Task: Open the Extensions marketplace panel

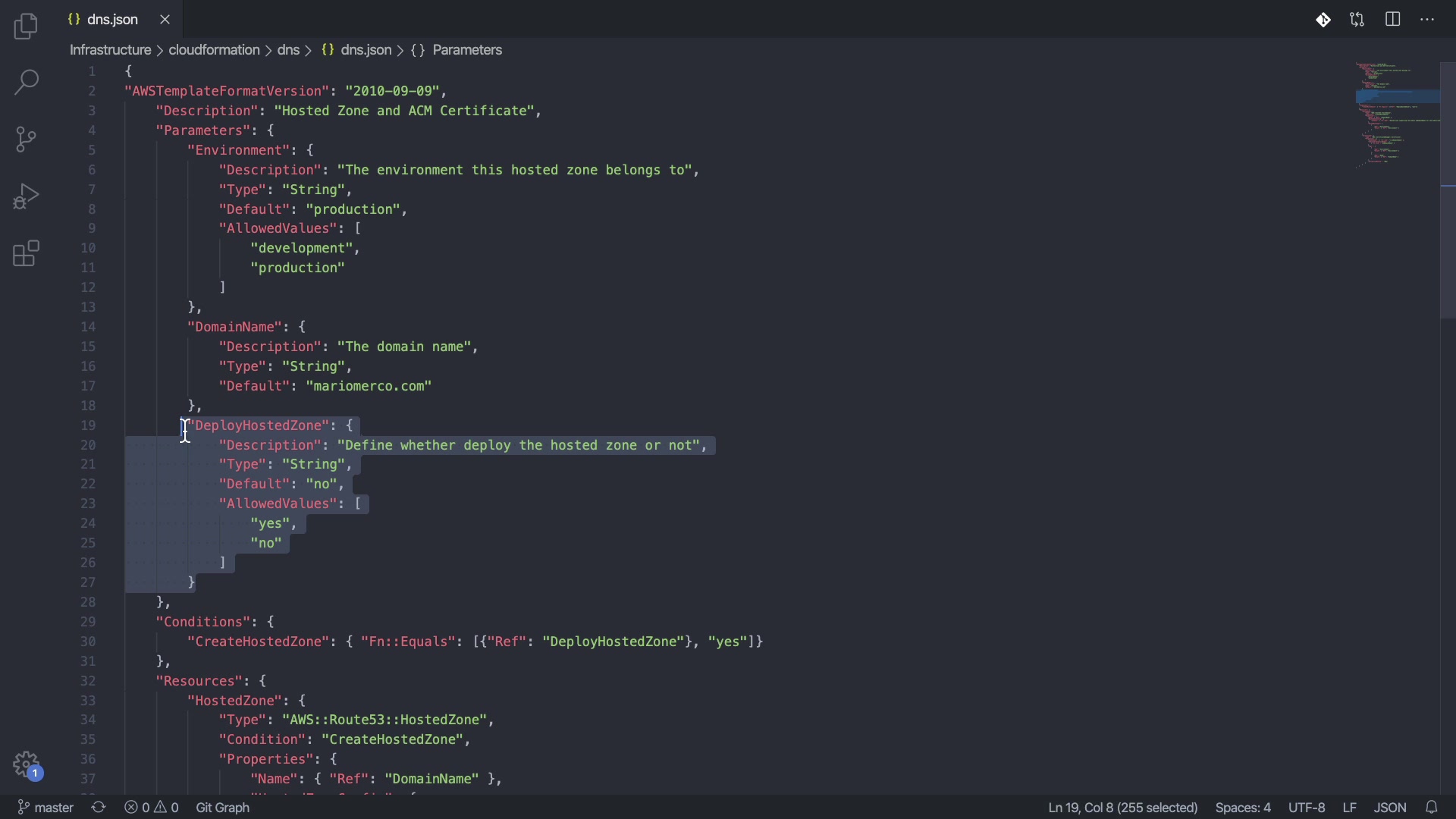Action: point(26,254)
